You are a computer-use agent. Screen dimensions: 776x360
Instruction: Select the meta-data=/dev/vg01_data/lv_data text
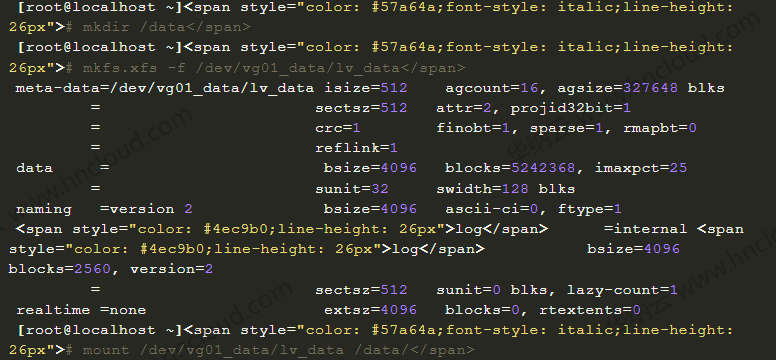pos(164,88)
